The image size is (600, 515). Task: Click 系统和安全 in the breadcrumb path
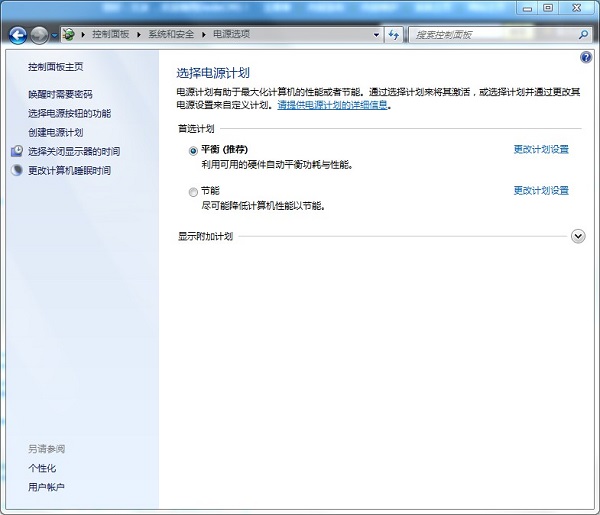(x=174, y=35)
